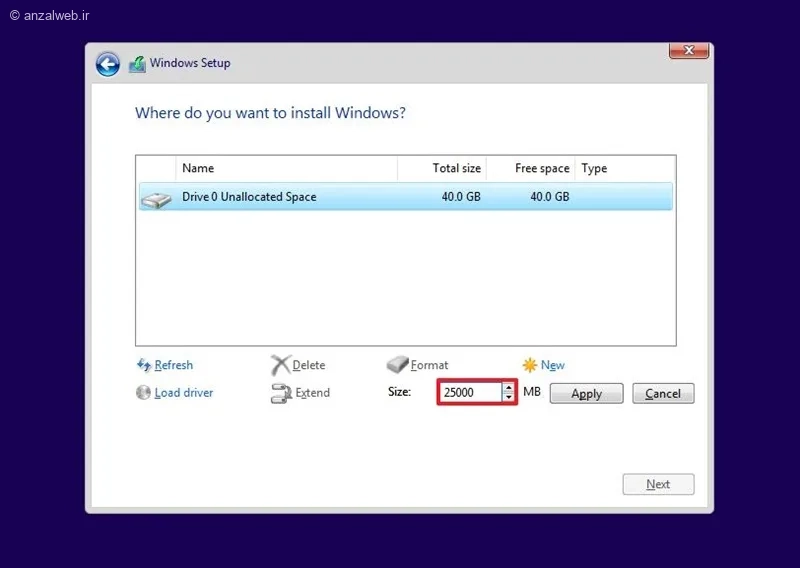Click the Load driver disc icon

[143, 392]
